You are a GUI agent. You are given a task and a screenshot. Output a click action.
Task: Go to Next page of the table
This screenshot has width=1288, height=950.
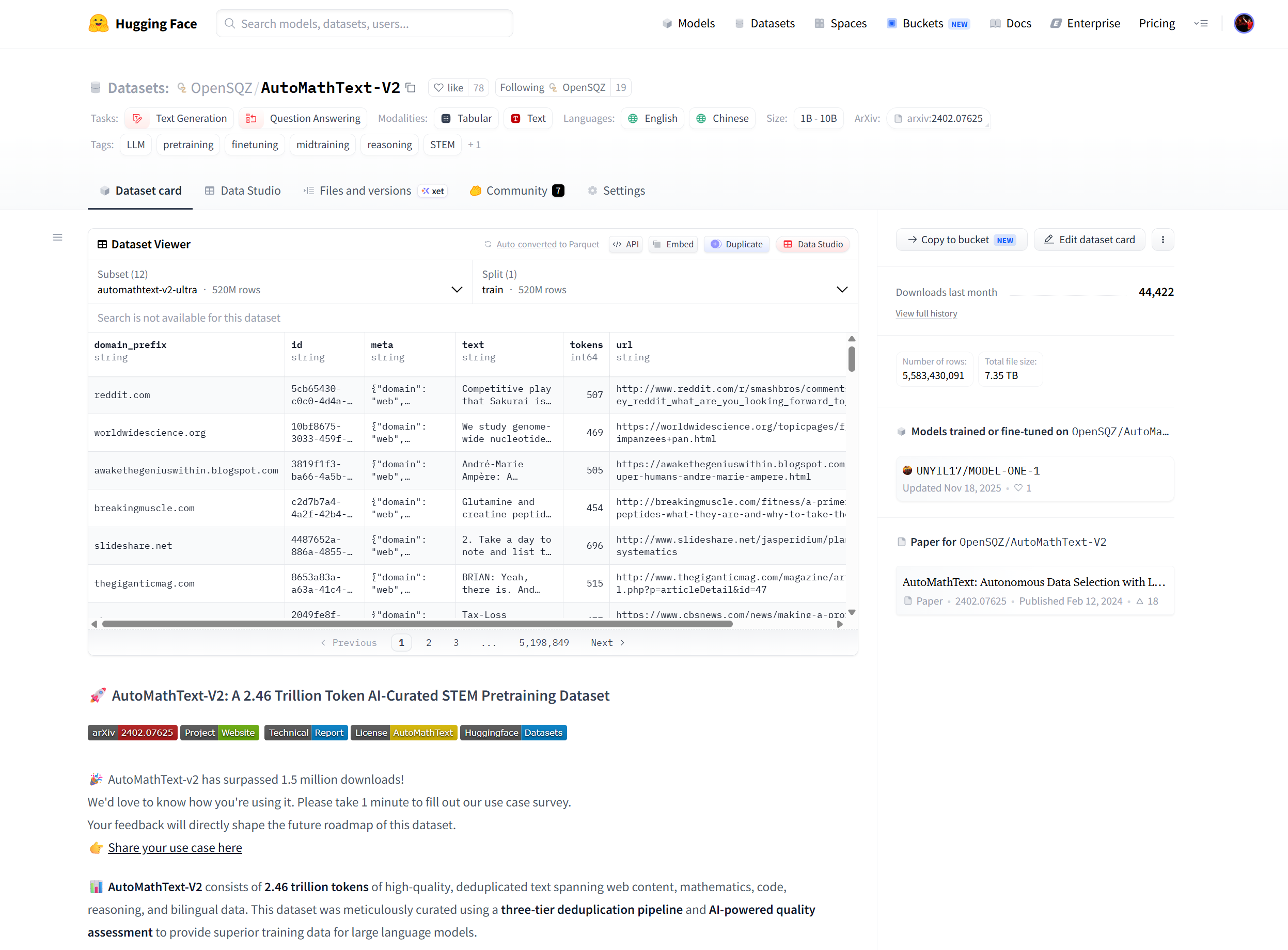[607, 643]
